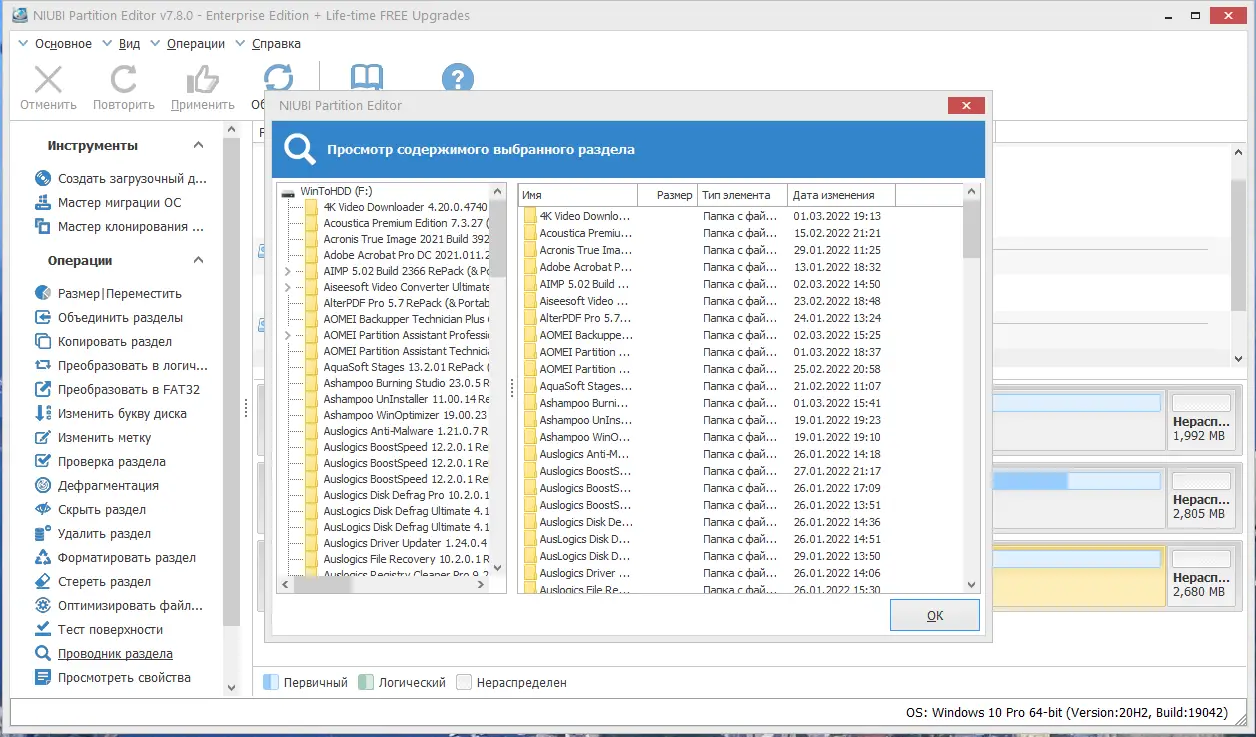
Task: Click OK button in the dialog
Action: [934, 616]
